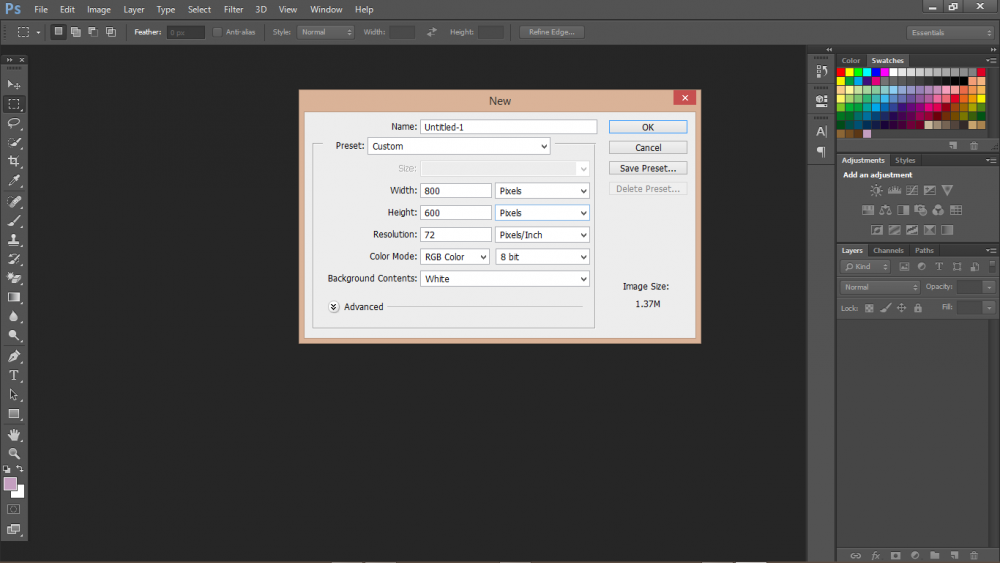Viewport: 1000px width, 563px height.
Task: Choose Add to selection mode
Action: [x=76, y=32]
